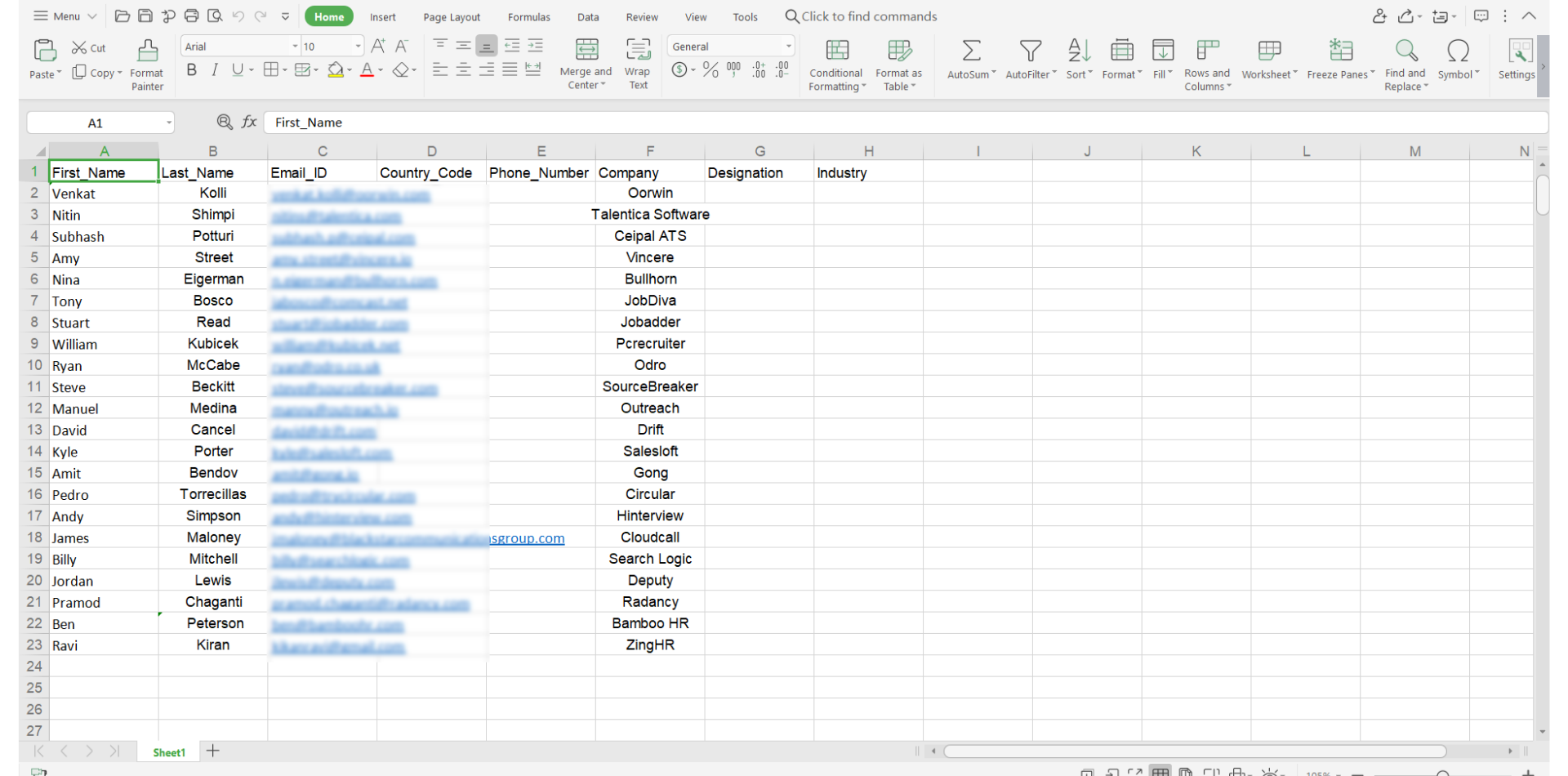Click the Merge and Center icon

tap(586, 50)
